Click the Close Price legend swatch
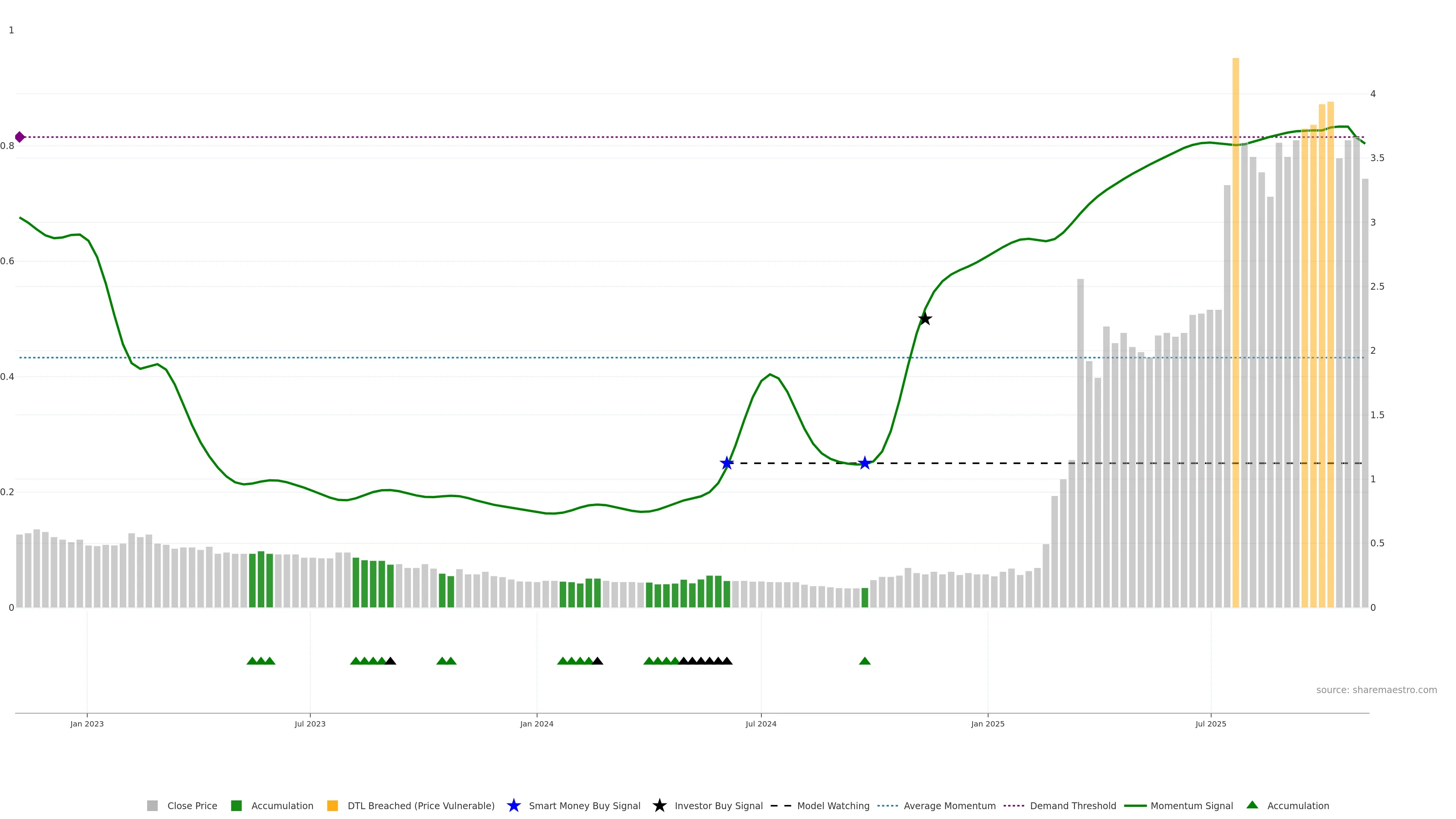This screenshot has width=1456, height=819. click(152, 805)
